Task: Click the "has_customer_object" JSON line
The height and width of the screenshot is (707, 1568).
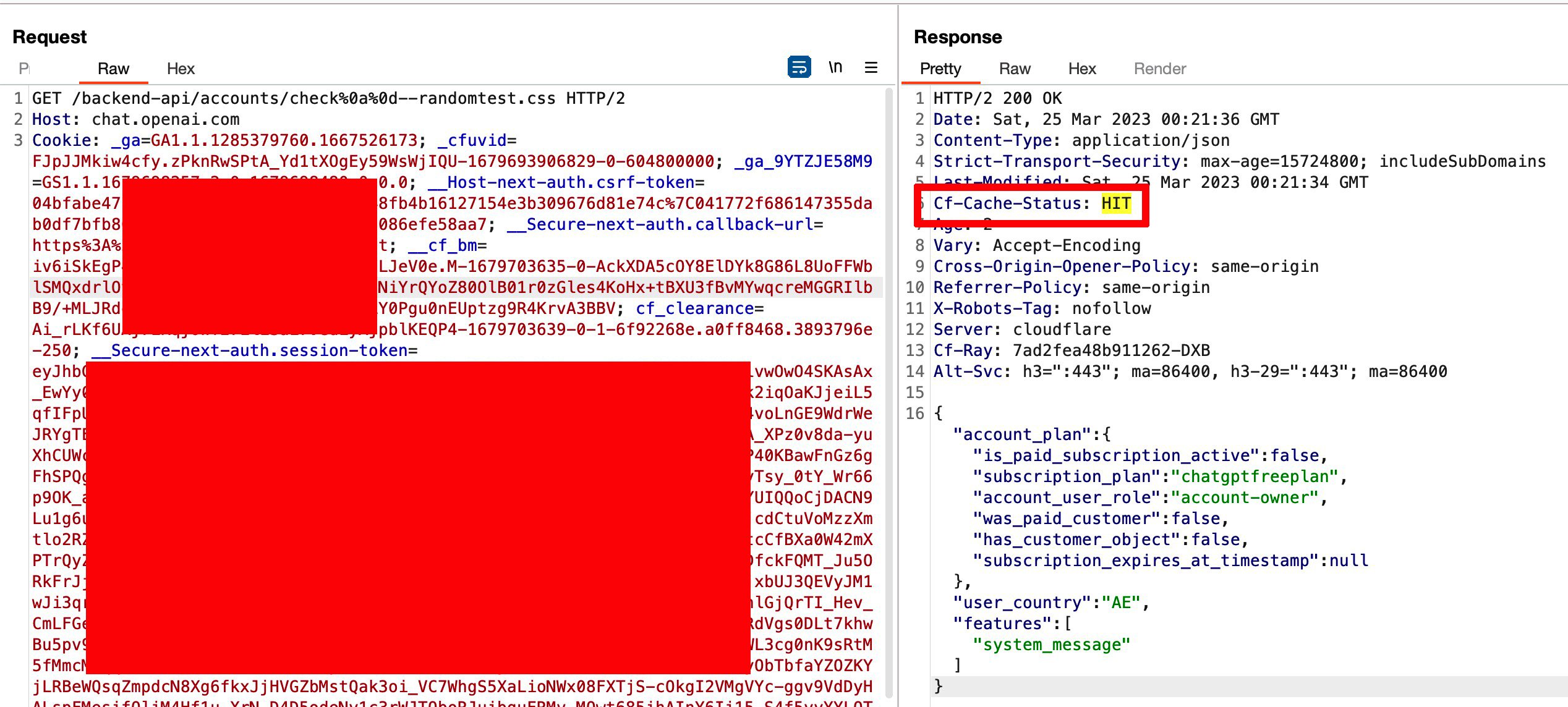Action: [x=1111, y=540]
